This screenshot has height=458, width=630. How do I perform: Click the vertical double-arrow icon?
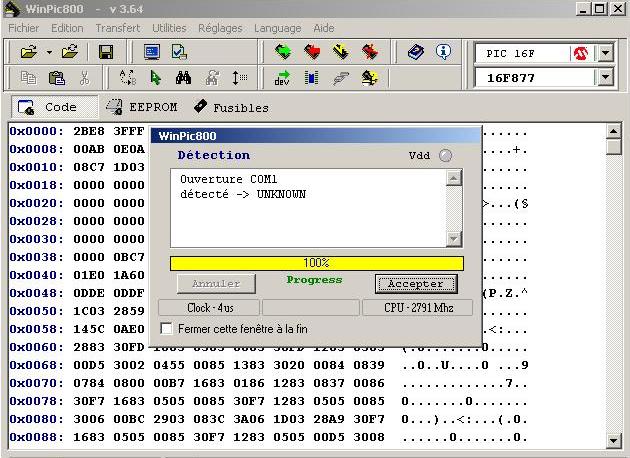[x=239, y=78]
